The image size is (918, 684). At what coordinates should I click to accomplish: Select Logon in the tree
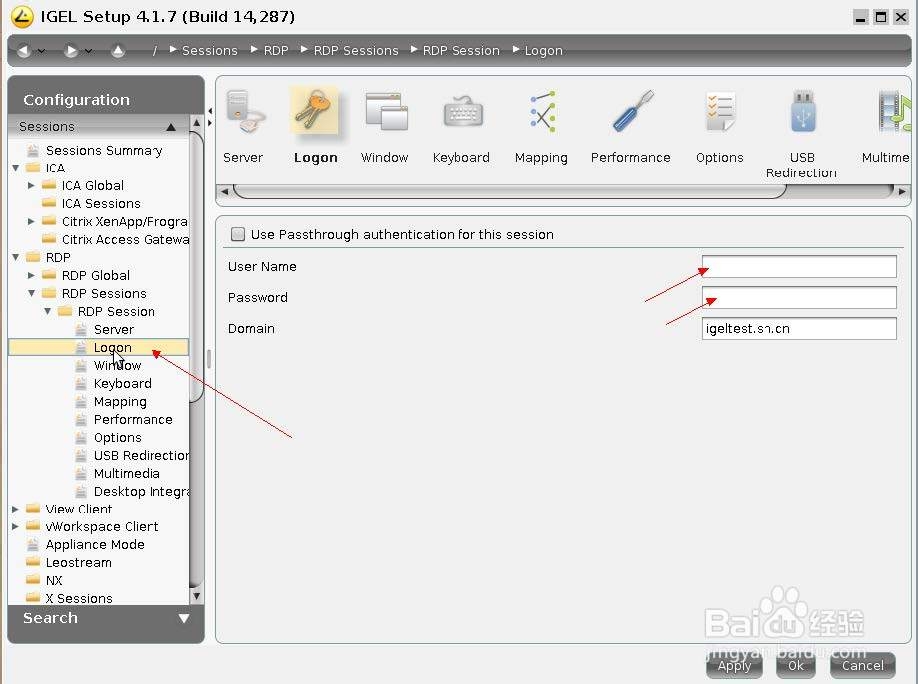click(112, 348)
